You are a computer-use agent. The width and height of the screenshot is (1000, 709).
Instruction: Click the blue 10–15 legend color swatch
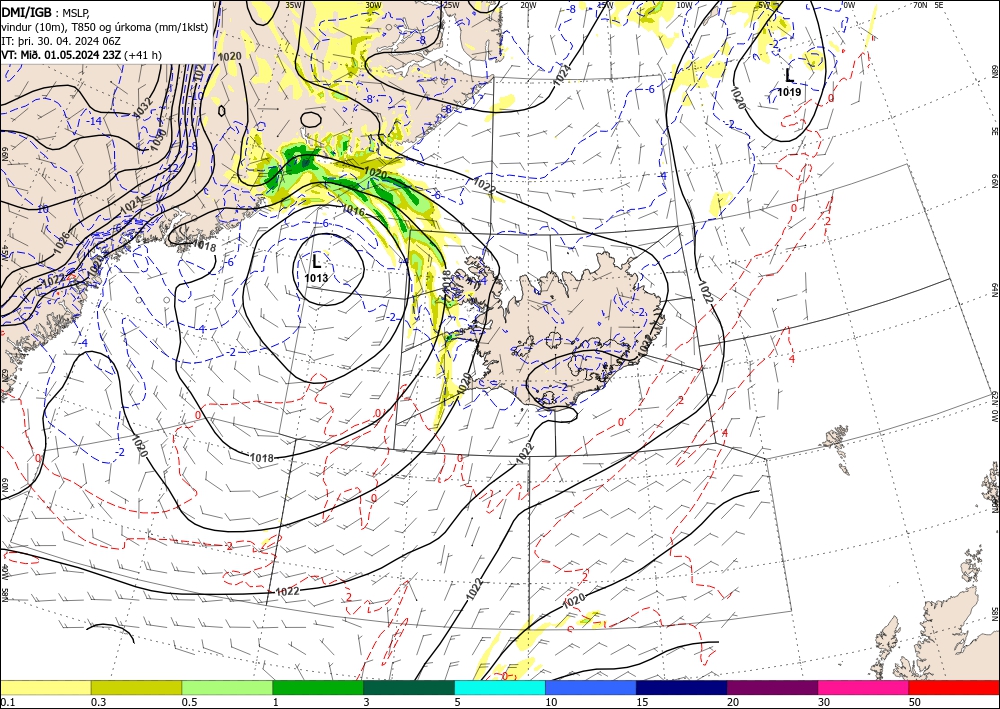coord(591,687)
